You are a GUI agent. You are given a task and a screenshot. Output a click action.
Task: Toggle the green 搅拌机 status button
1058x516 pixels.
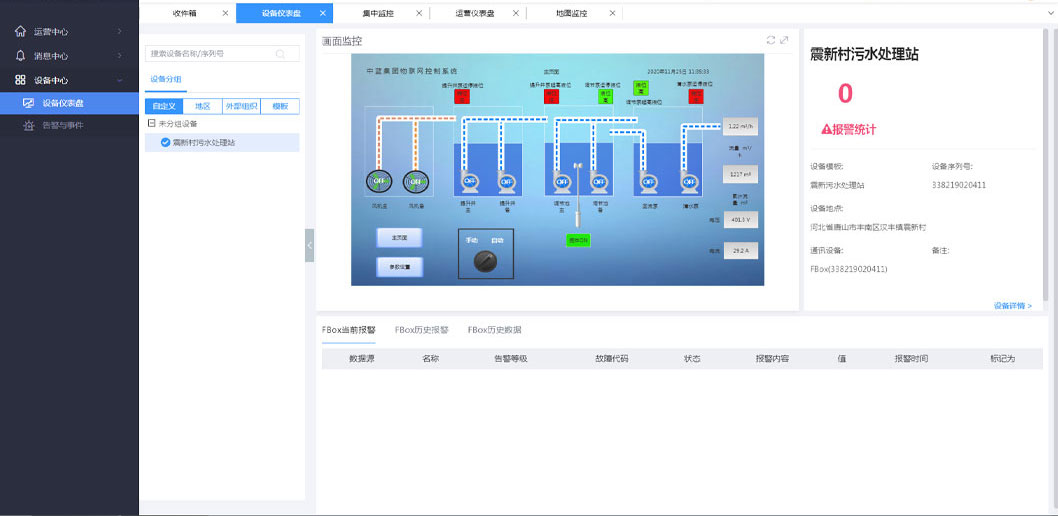578,241
